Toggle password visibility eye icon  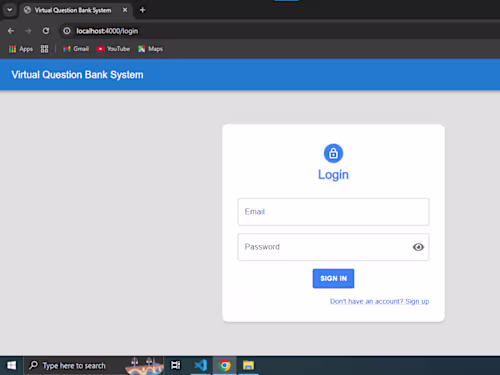click(418, 247)
